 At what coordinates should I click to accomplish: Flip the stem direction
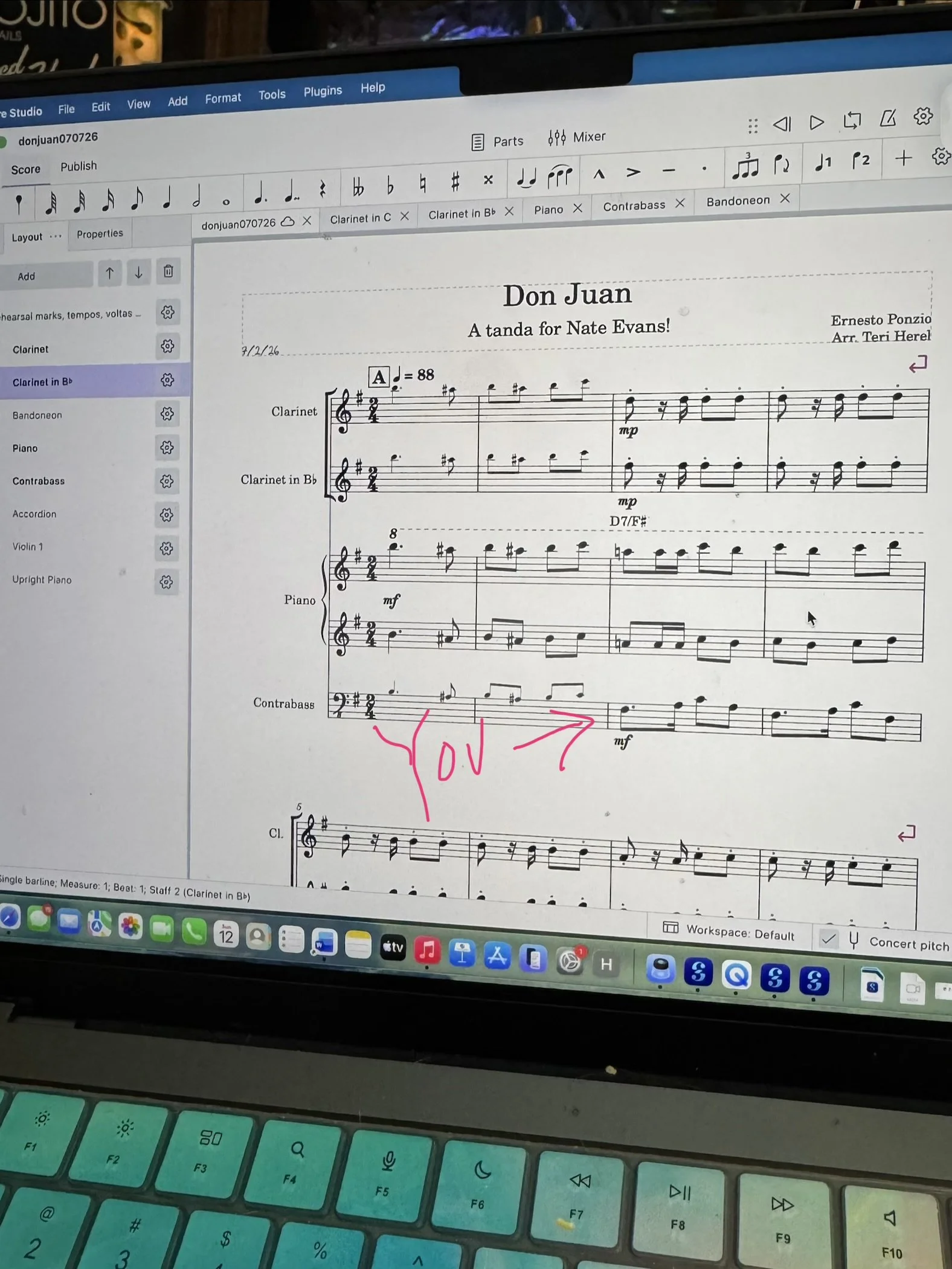click(x=782, y=164)
